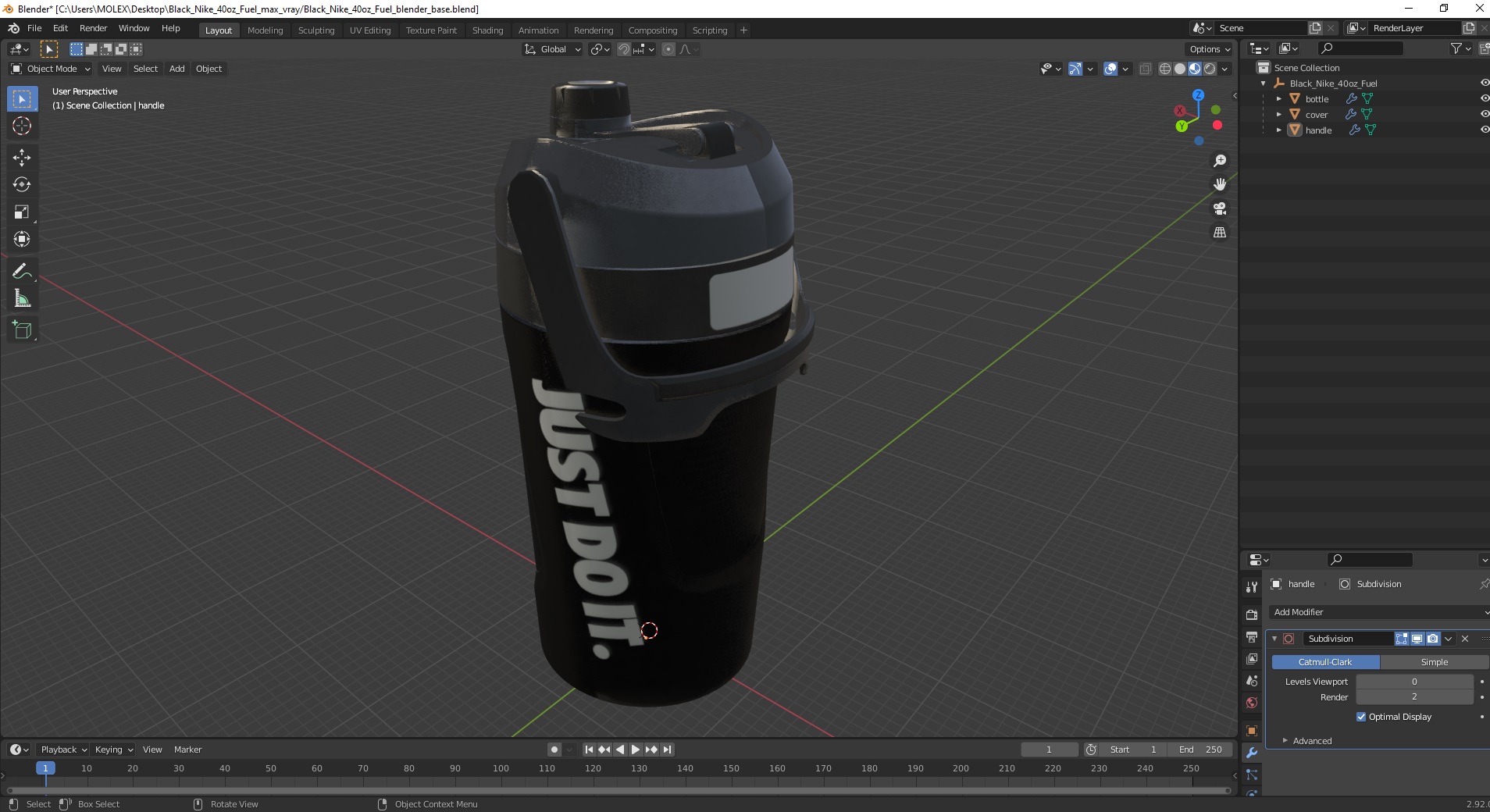Click the Z axis on navigation gizmo
The width and height of the screenshot is (1490, 812).
point(1198,94)
